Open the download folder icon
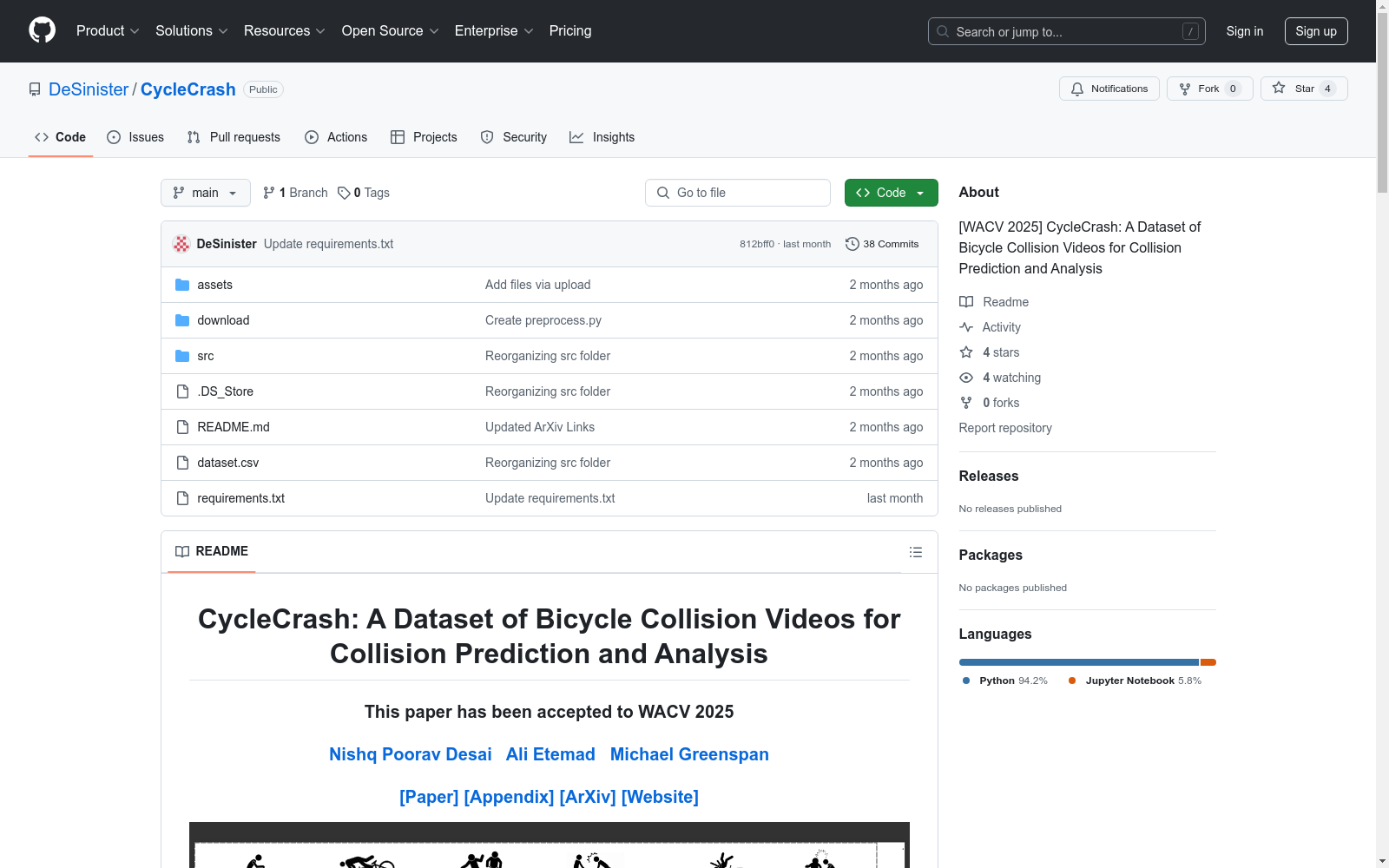Screen dimensions: 1389x868 click(182, 320)
